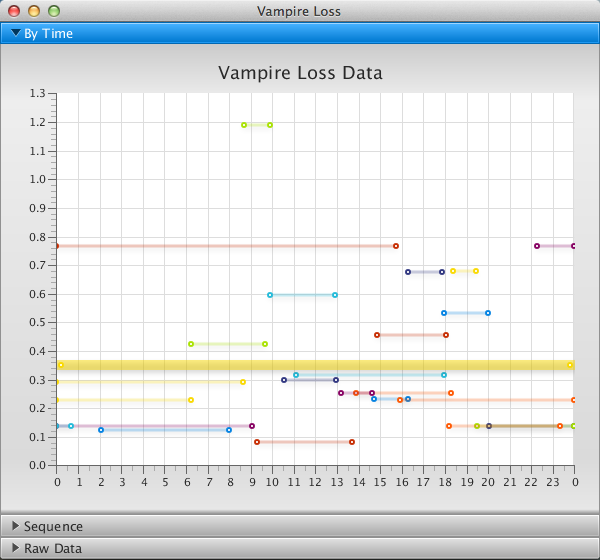600x560 pixels.
Task: Select the dark blue point at 0.3 at hour 13
Action: pyautogui.click(x=336, y=380)
